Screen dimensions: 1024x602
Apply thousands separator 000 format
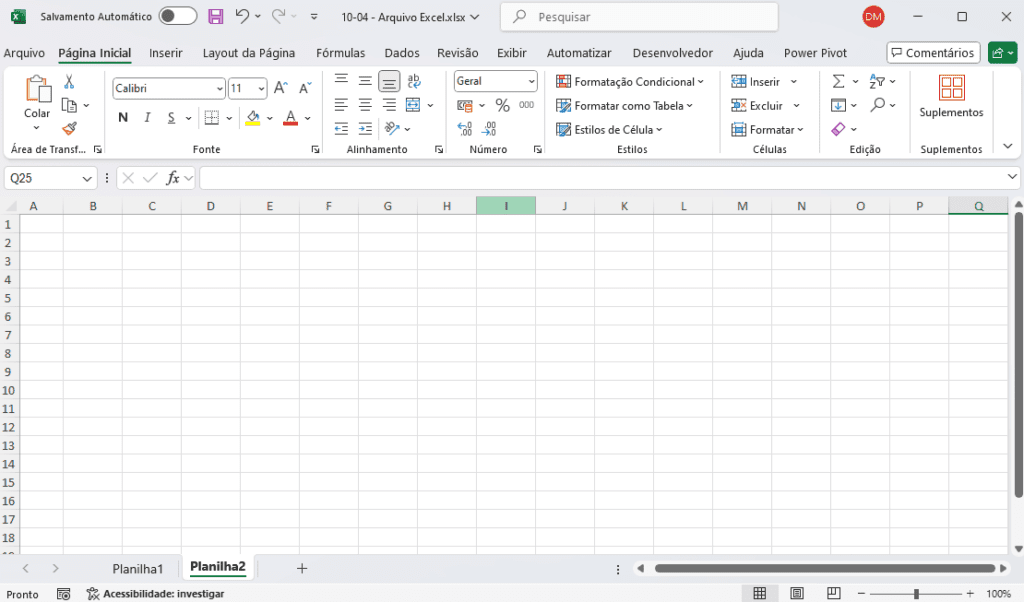tap(526, 105)
